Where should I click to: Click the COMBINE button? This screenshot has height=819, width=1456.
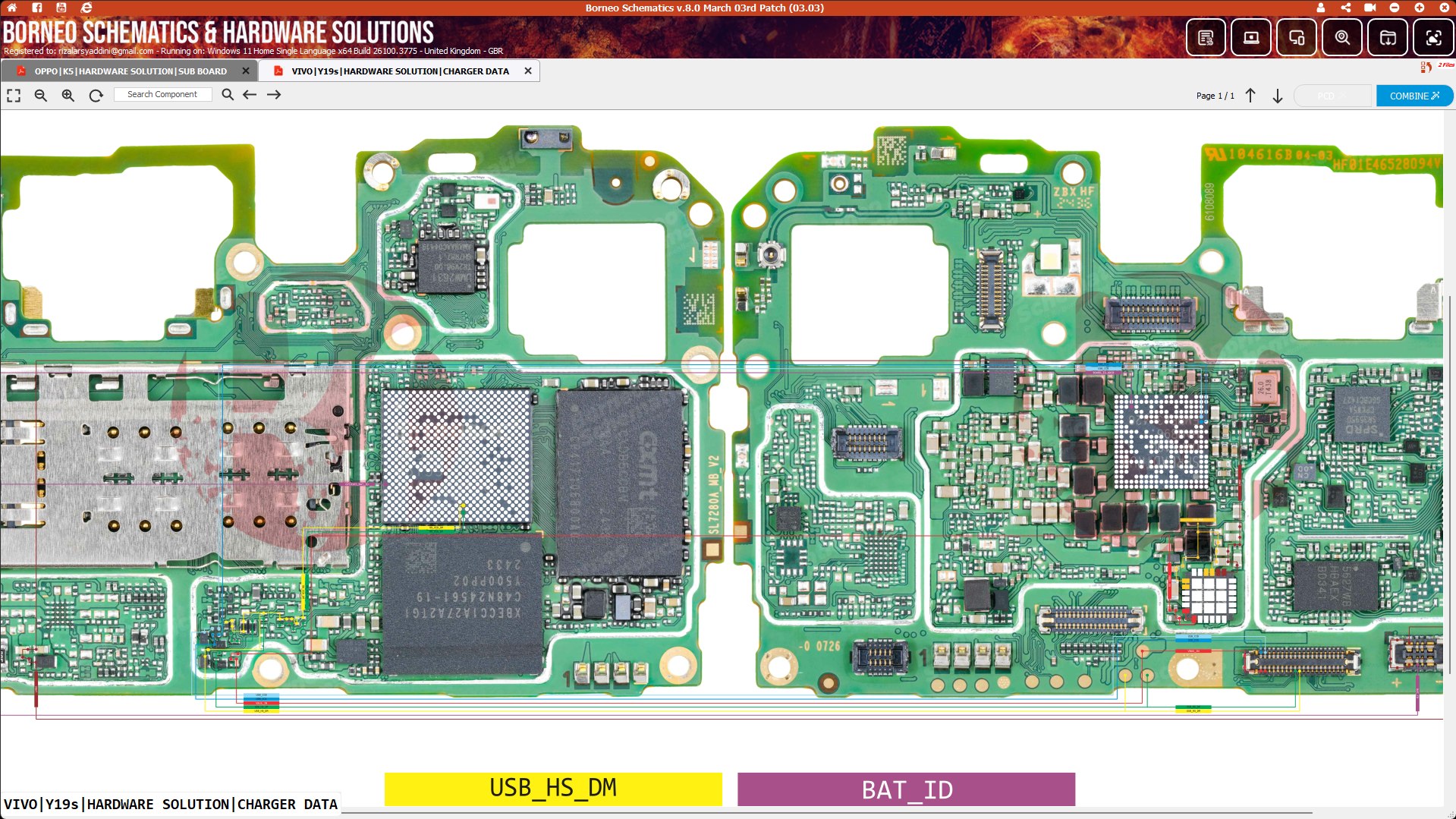point(1415,96)
